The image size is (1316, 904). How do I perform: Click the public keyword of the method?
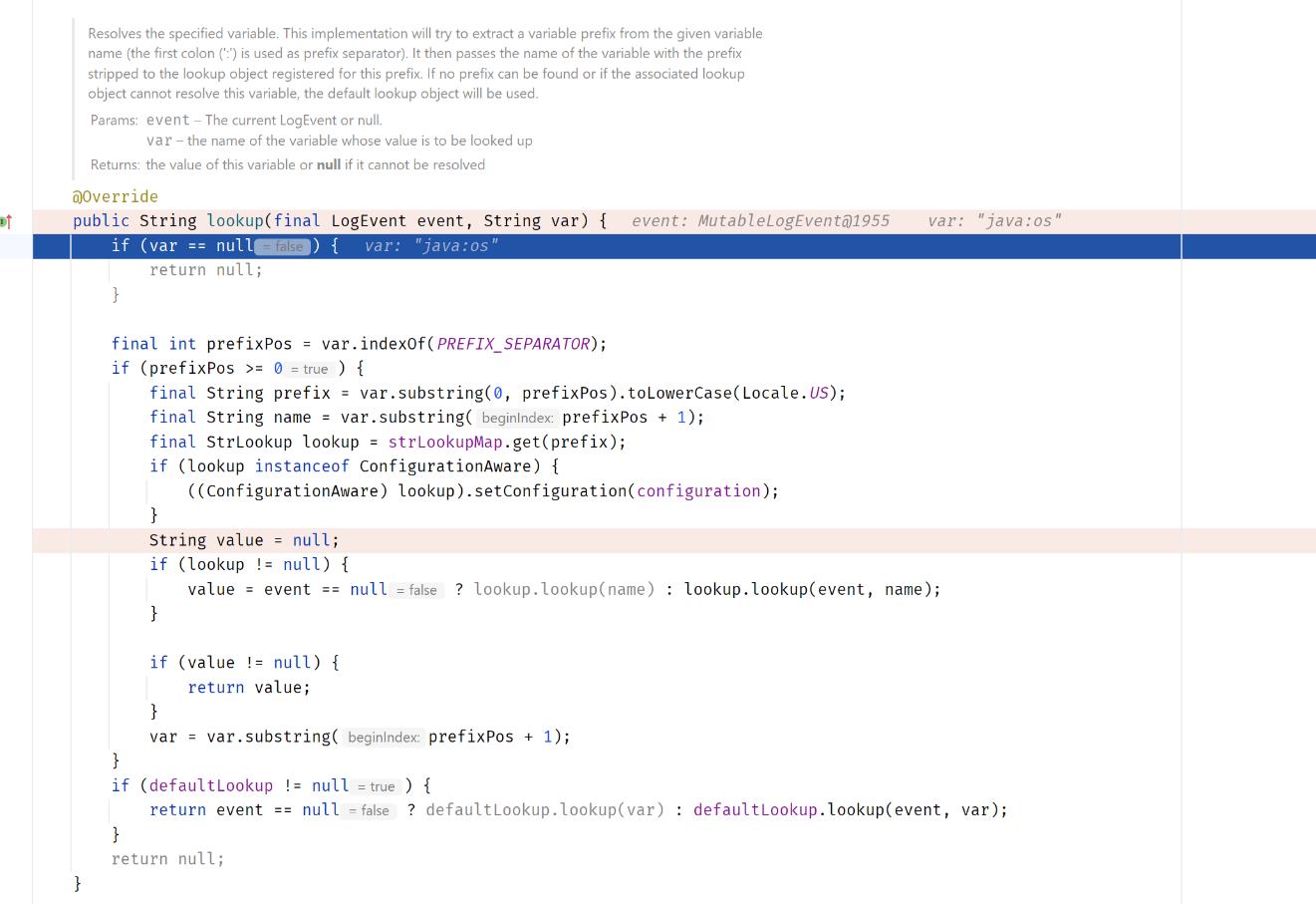coord(101,220)
